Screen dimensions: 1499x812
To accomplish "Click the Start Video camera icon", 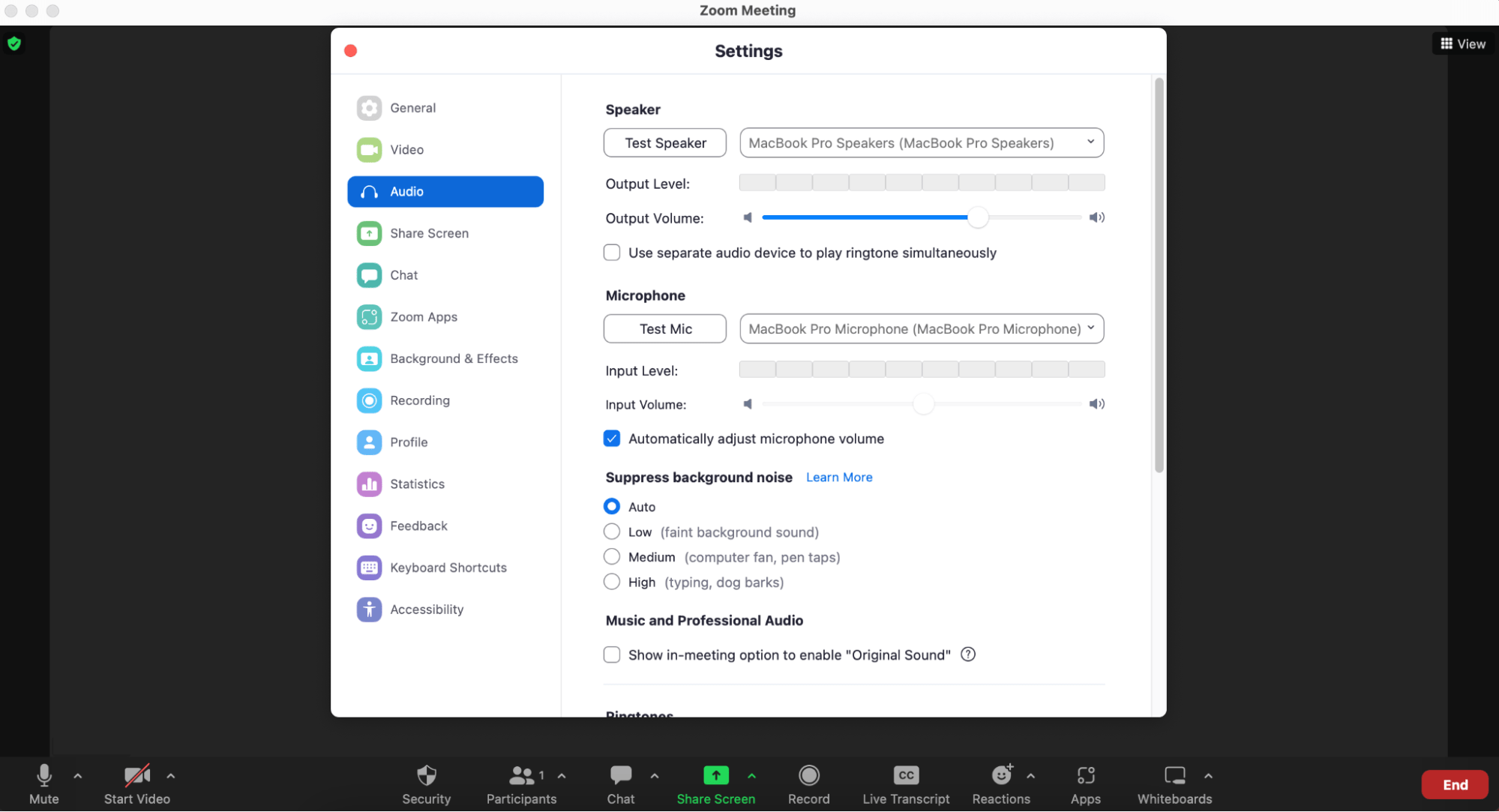I will (136, 775).
